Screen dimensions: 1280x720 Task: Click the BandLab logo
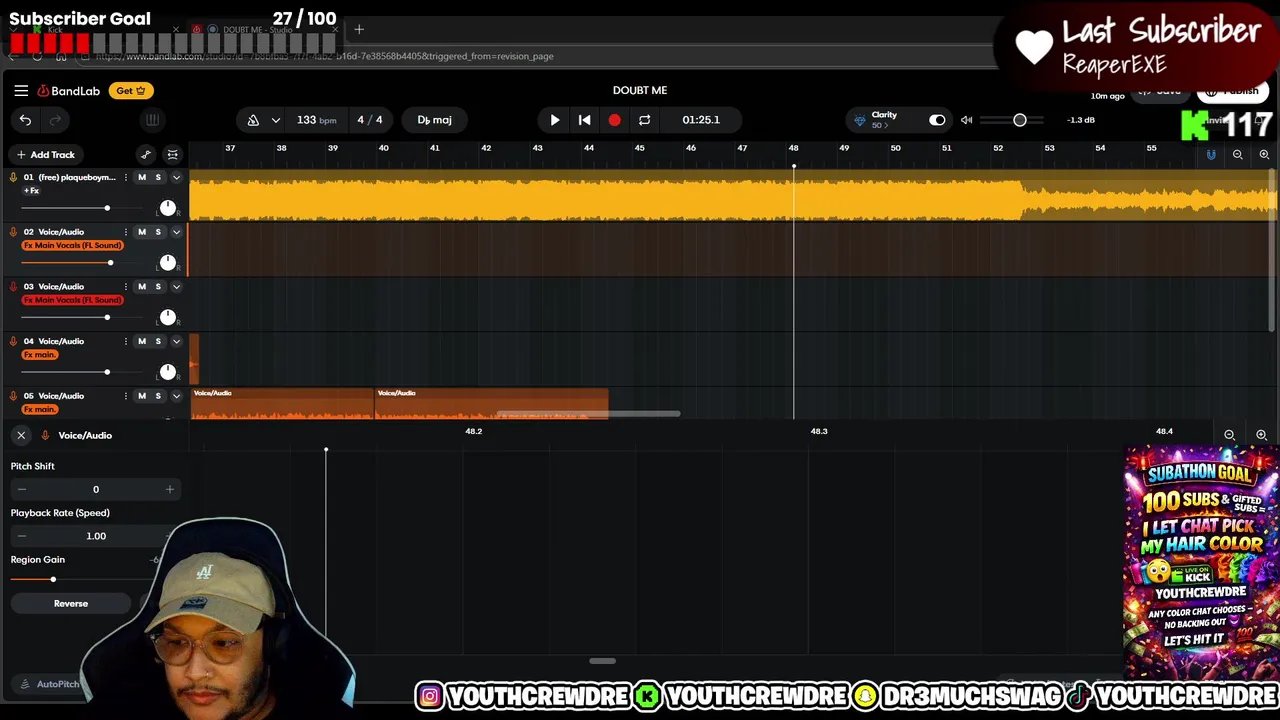pyautogui.click(x=69, y=91)
